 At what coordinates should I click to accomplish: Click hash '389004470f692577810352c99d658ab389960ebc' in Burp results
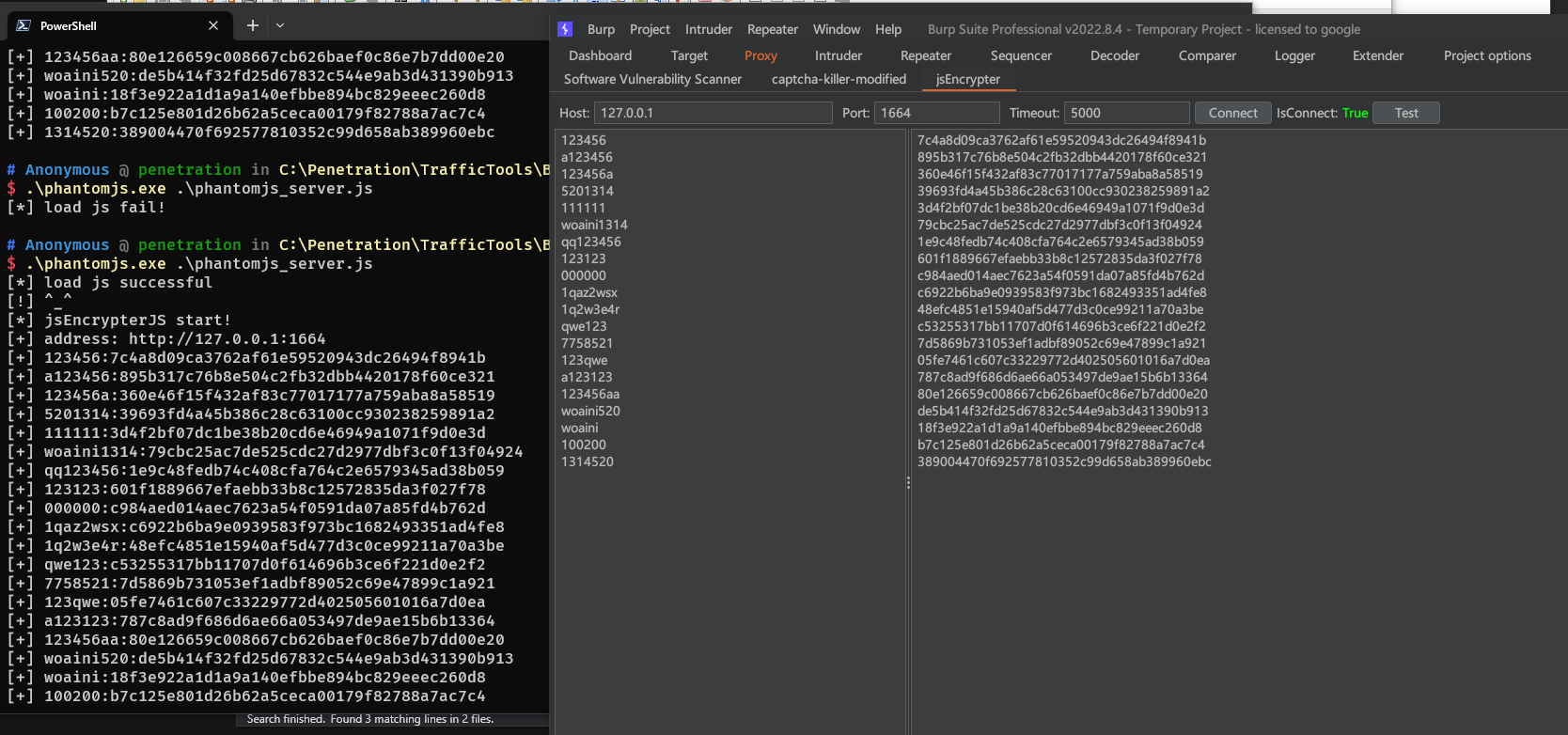tap(1064, 461)
